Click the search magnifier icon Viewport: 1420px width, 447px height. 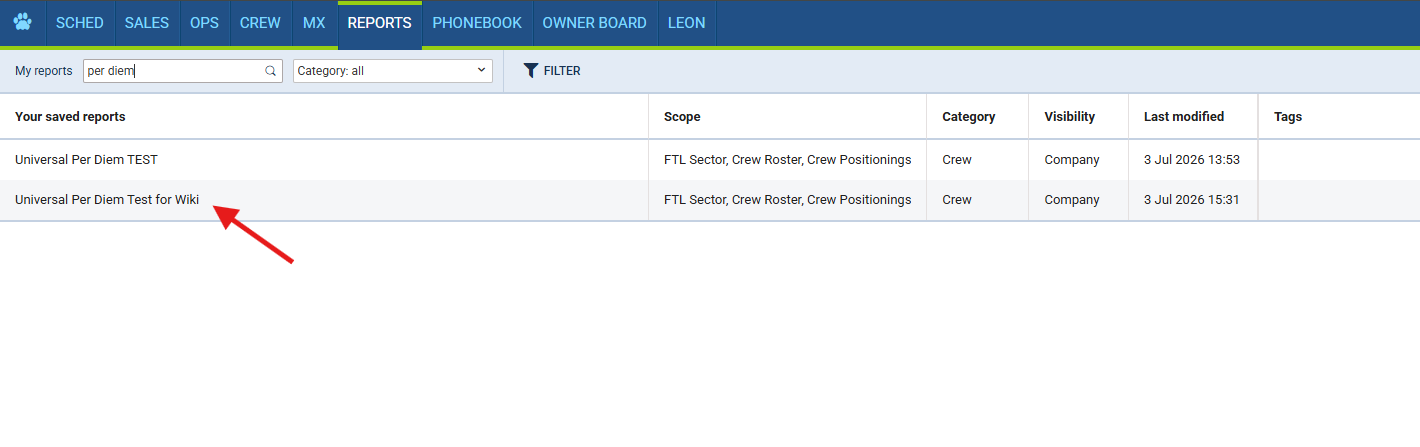pos(270,71)
